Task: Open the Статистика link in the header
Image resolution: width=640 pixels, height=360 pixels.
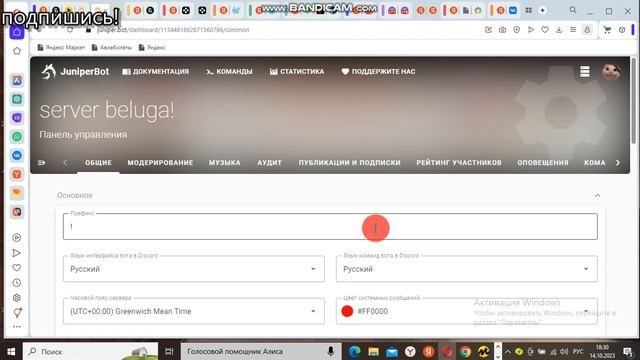Action: (x=297, y=71)
